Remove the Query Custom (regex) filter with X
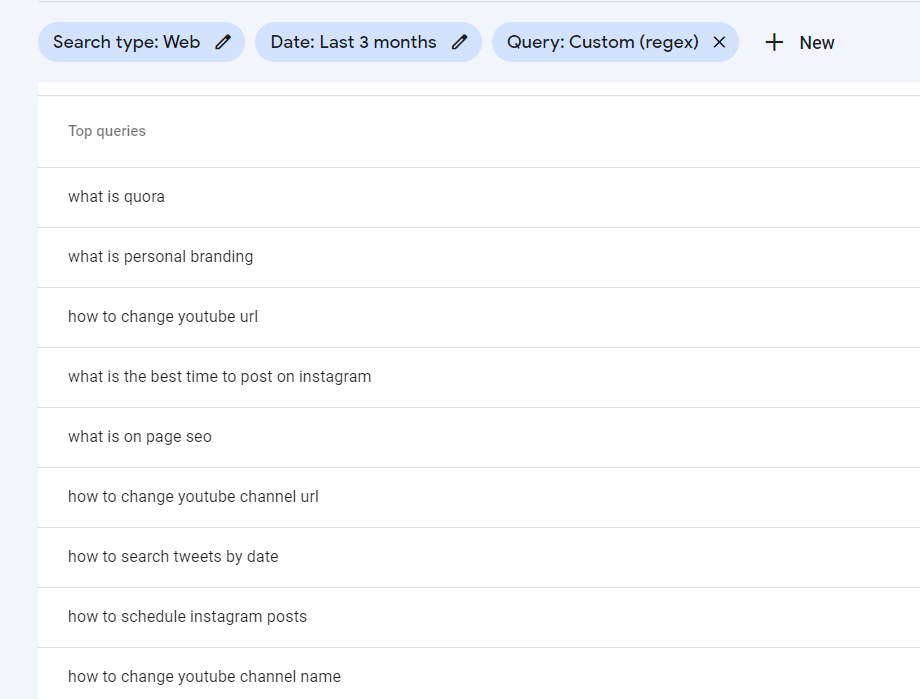Viewport: 920px width, 699px height. point(719,42)
